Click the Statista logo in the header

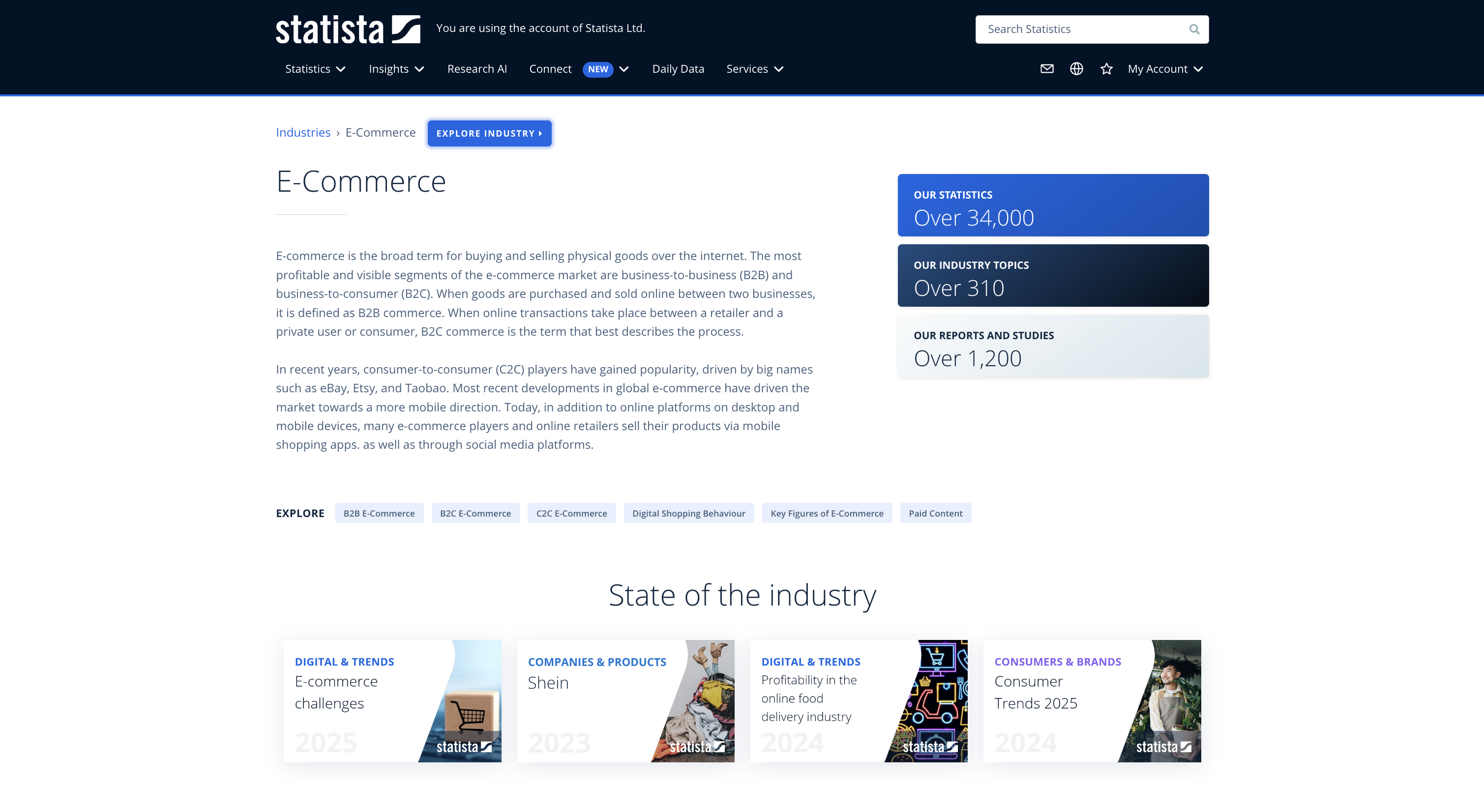347,29
